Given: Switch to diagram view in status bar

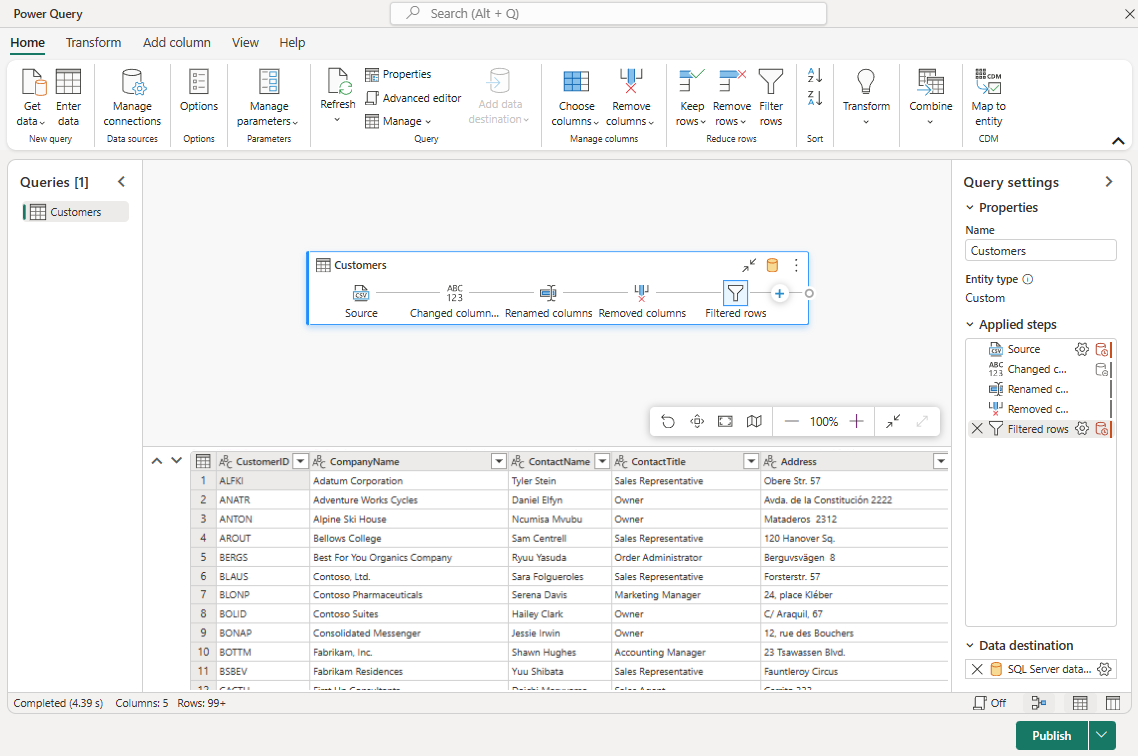Looking at the screenshot, I should (1039, 703).
